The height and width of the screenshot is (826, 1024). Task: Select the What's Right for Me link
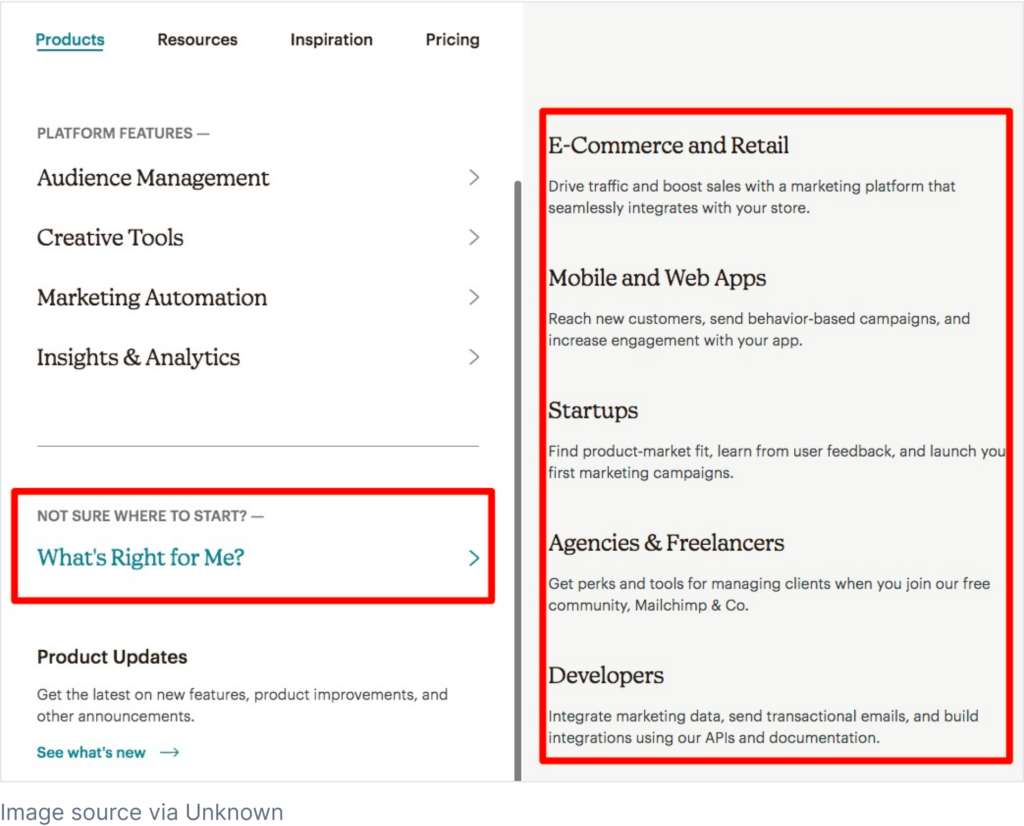tap(141, 558)
